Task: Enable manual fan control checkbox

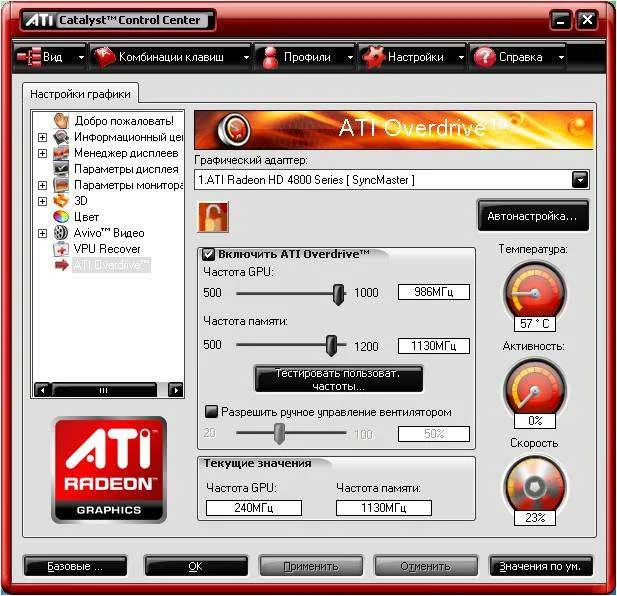Action: [x=211, y=412]
